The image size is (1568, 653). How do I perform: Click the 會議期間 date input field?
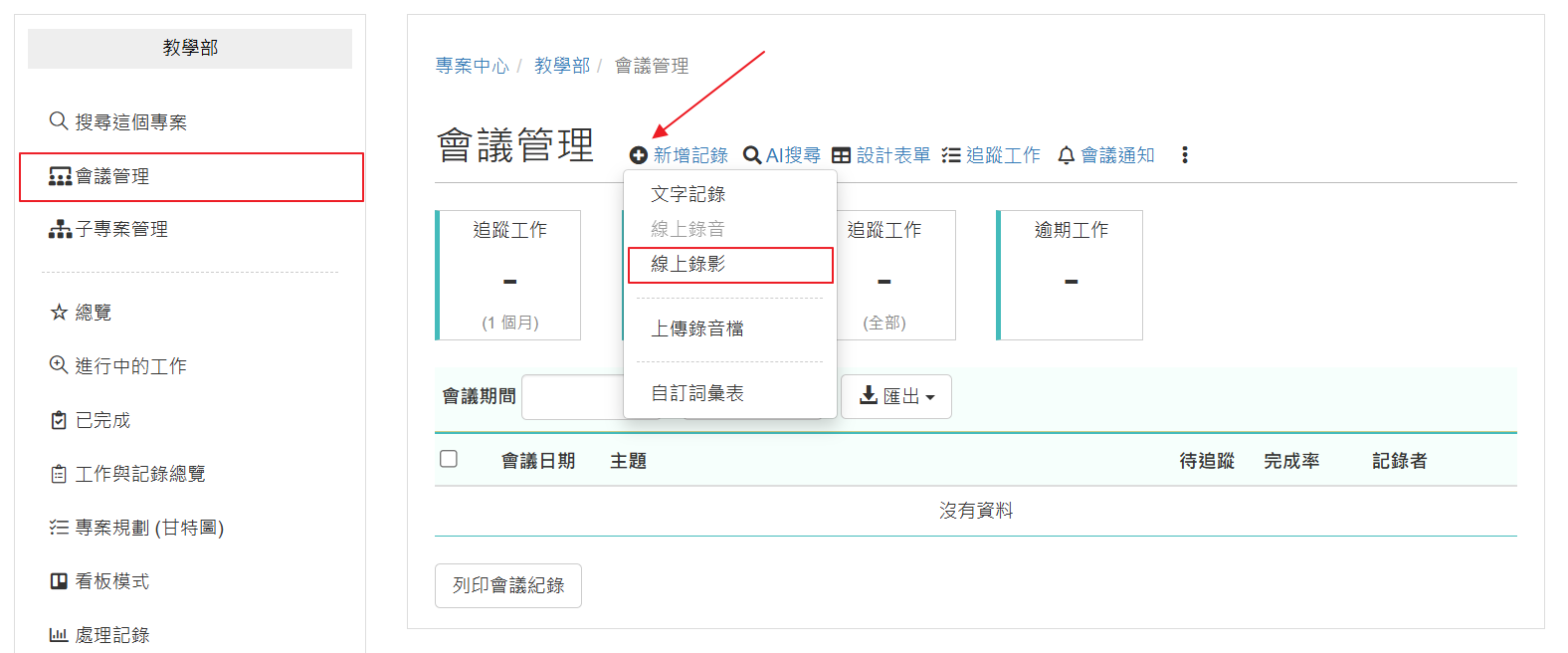(572, 397)
